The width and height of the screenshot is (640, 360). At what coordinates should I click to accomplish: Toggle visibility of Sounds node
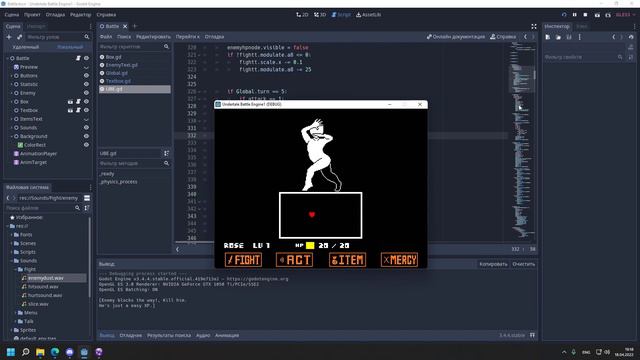(x=86, y=128)
